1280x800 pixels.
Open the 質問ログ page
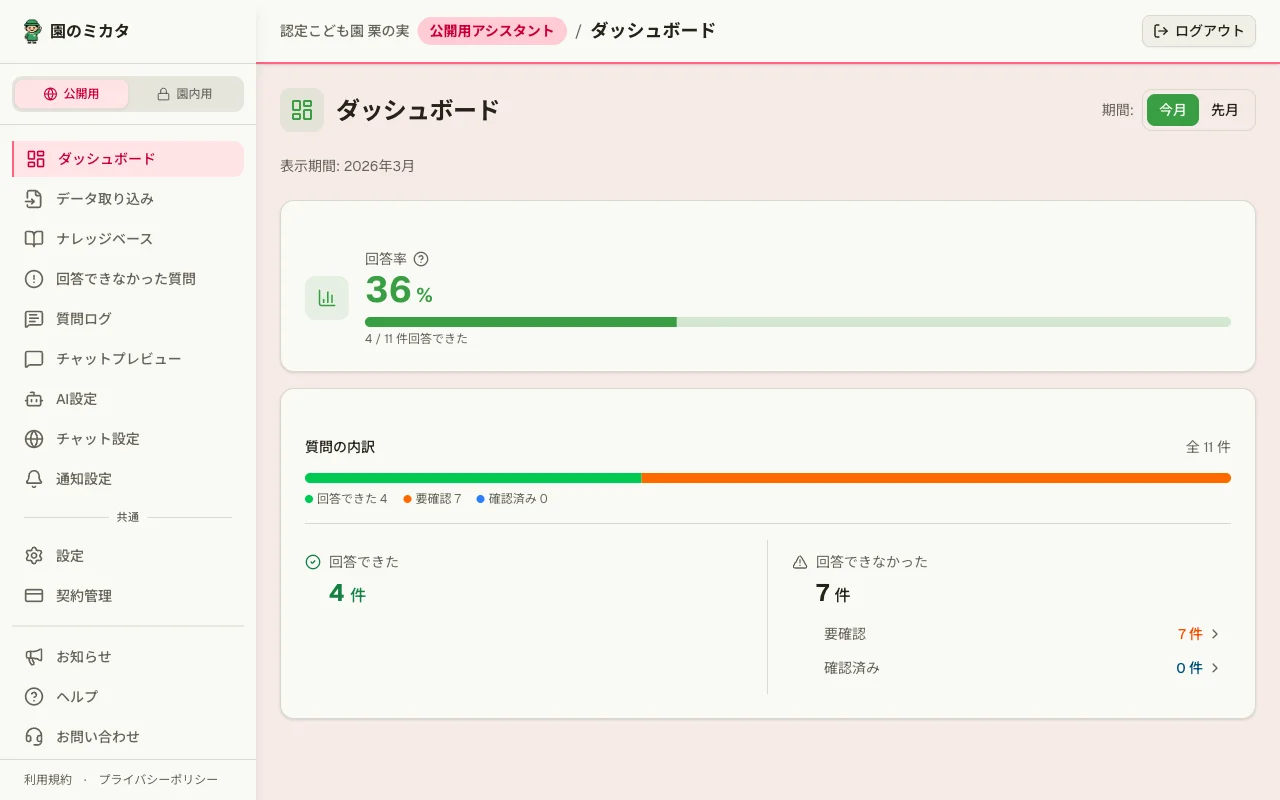point(90,319)
